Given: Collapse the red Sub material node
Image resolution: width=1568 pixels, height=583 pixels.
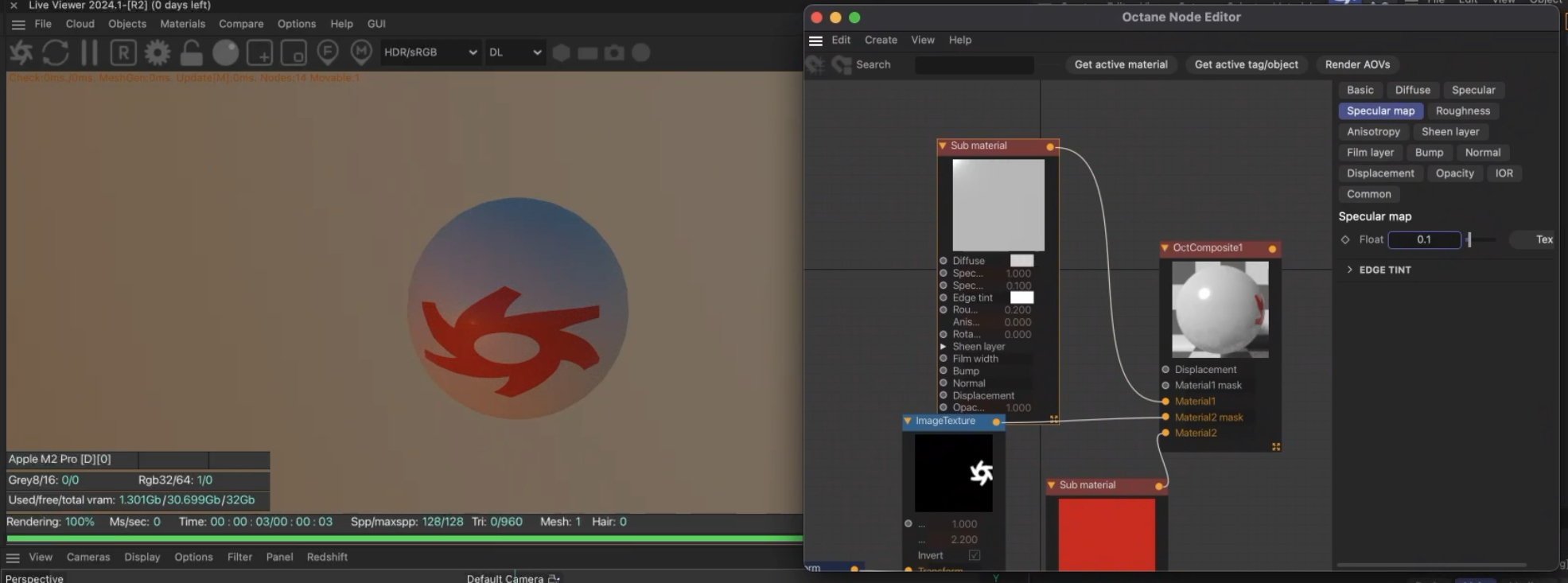Looking at the screenshot, I should (1051, 485).
